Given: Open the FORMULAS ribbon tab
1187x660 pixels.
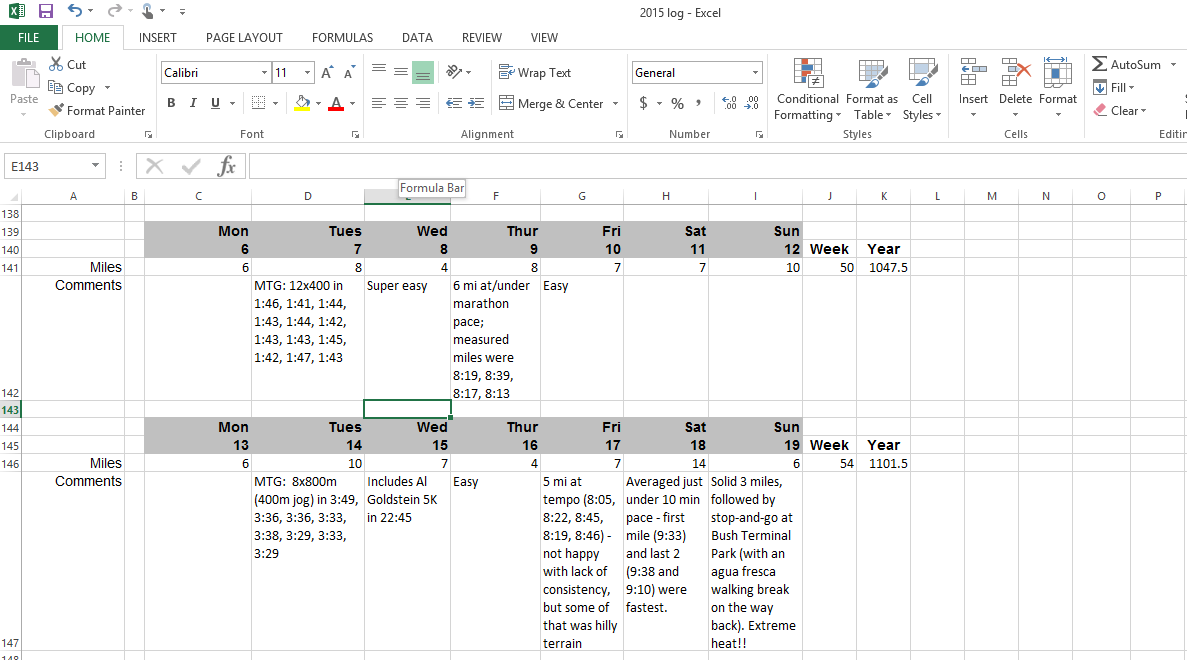Looking at the screenshot, I should tap(342, 38).
